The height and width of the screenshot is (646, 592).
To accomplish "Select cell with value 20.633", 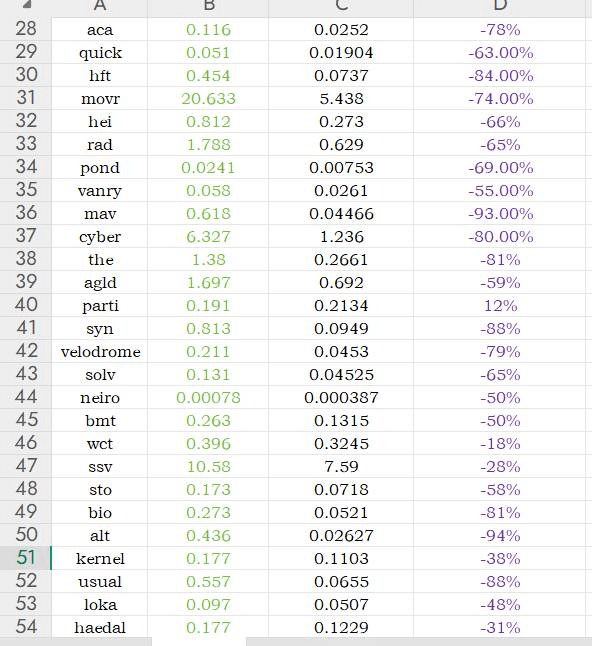I will click(208, 98).
